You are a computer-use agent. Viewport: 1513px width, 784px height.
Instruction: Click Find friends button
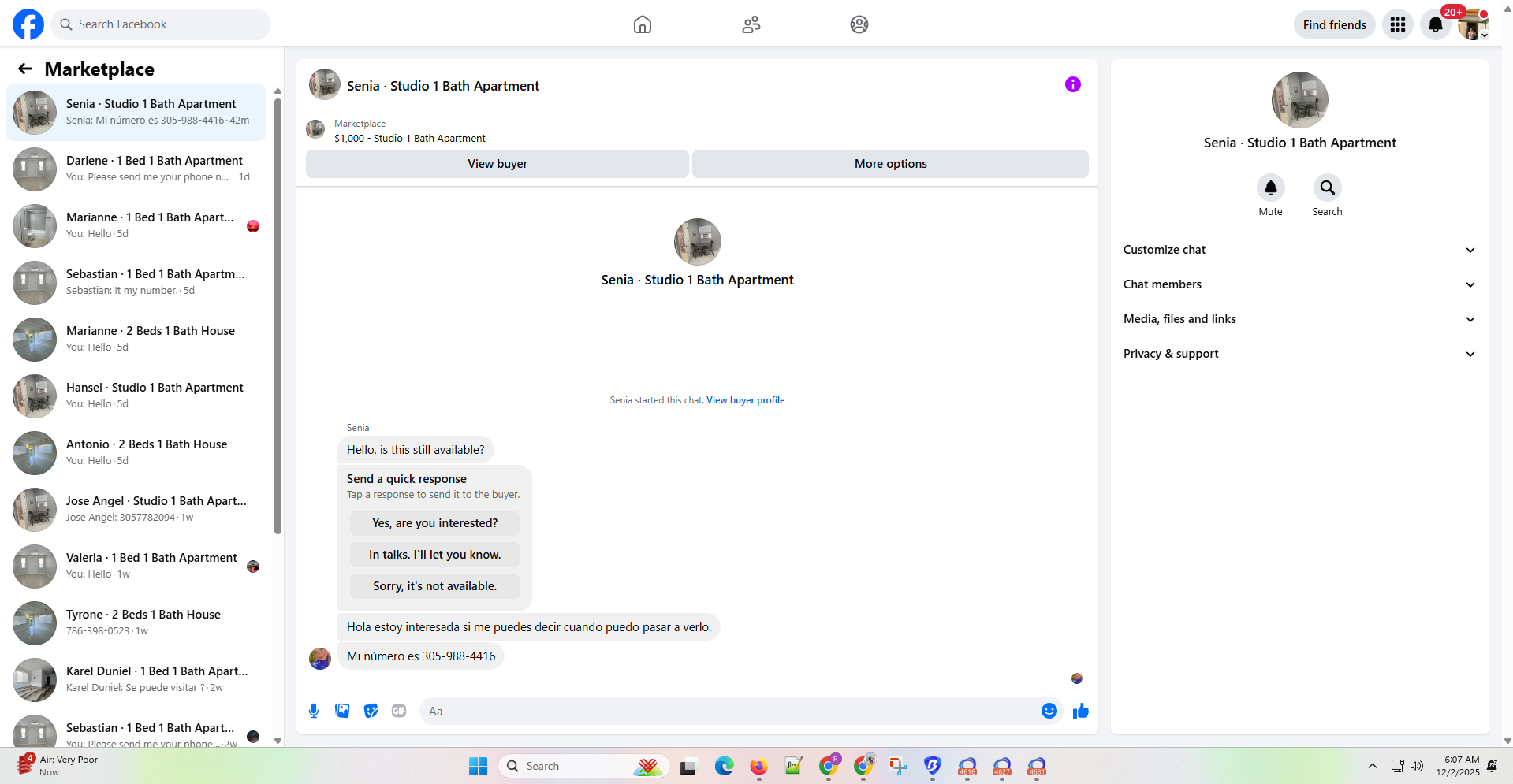(x=1335, y=24)
